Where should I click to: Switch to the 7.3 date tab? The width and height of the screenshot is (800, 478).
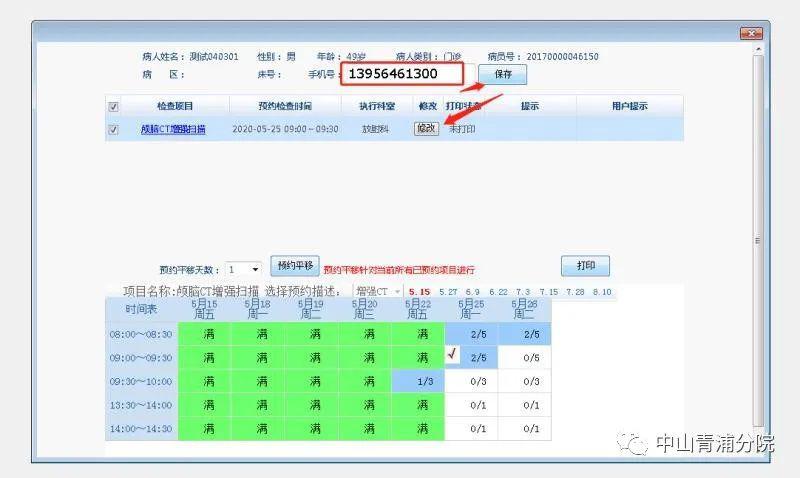(x=523, y=292)
